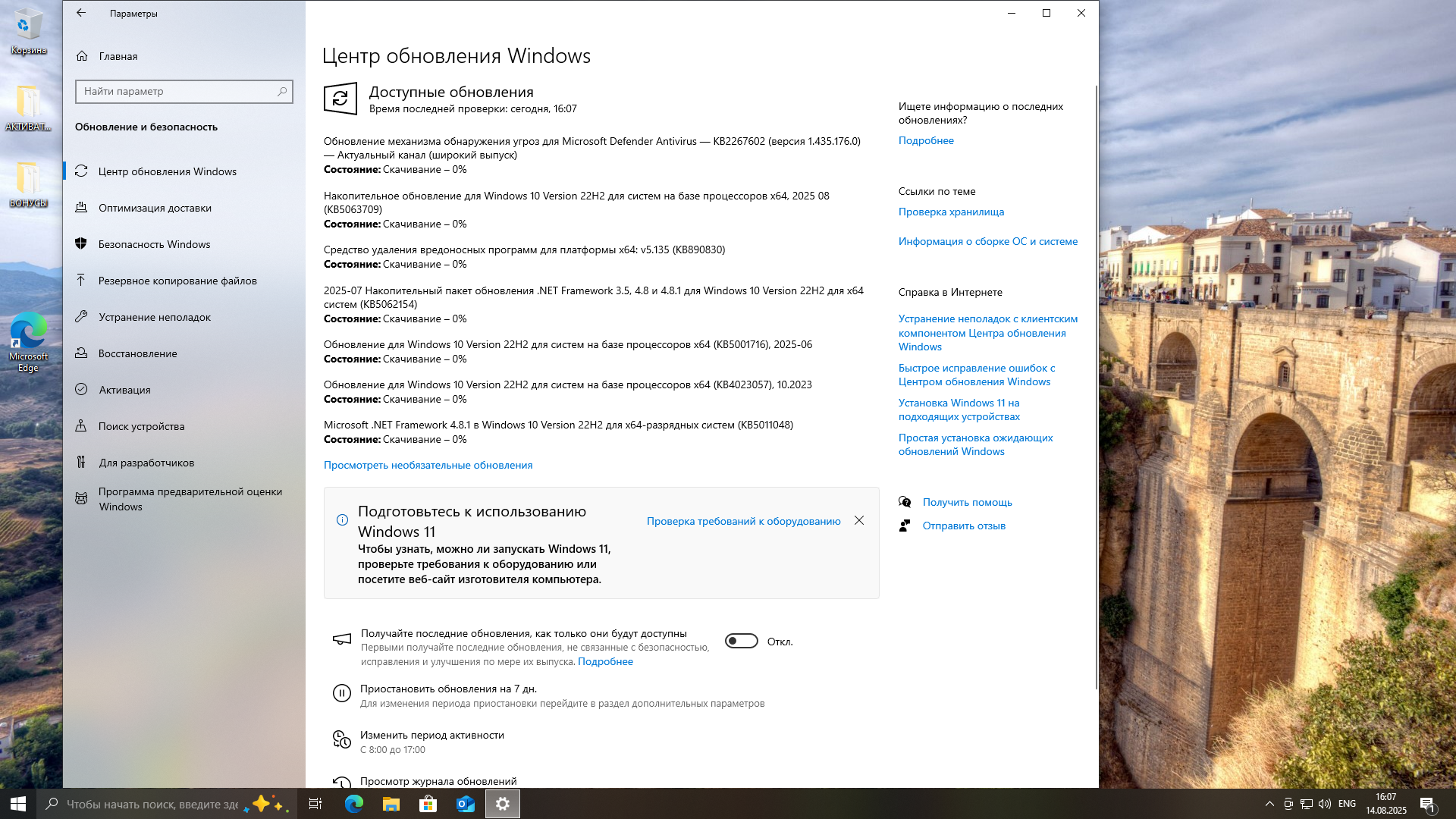The width and height of the screenshot is (1456, 819).
Task: Open the АКТИВАТ... folder on desktop
Action: coord(28,108)
